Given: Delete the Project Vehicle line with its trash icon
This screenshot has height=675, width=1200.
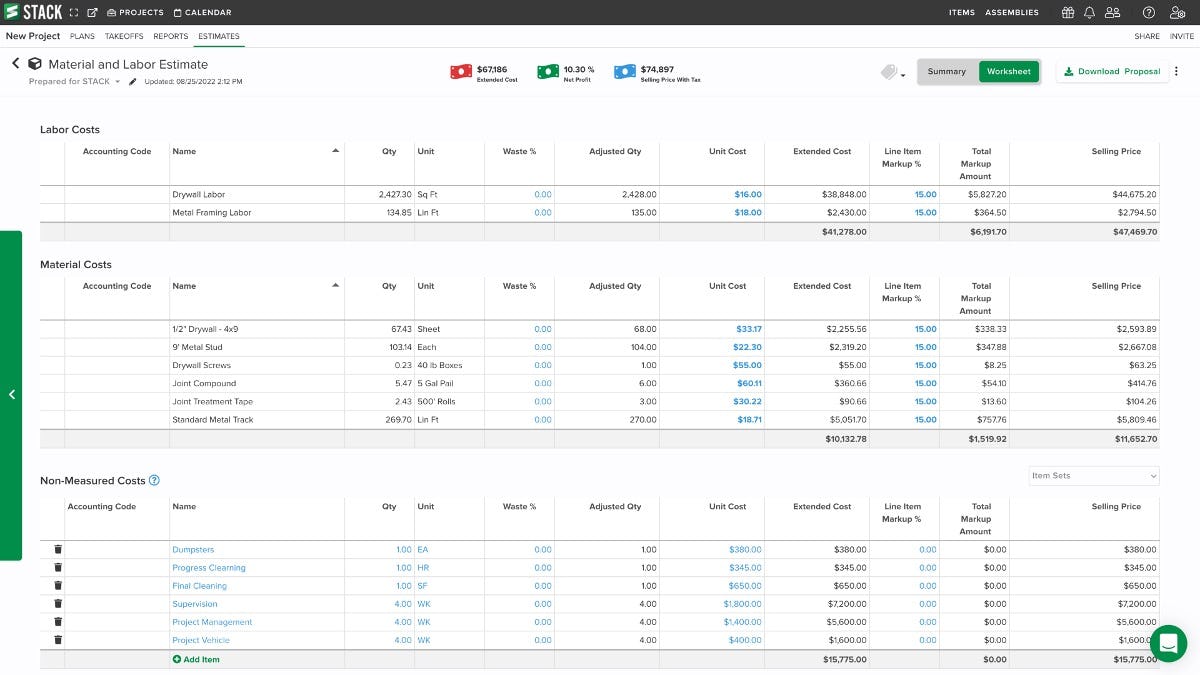Looking at the screenshot, I should tap(58, 639).
